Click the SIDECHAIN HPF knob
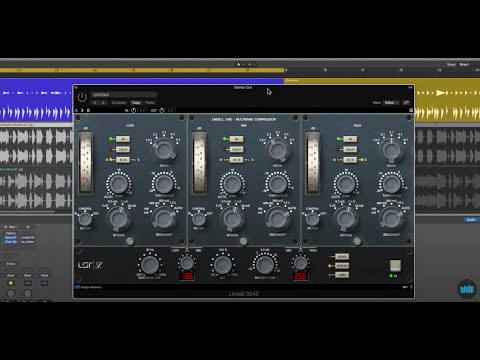This screenshot has width=480, height=360. pyautogui.click(x=150, y=265)
